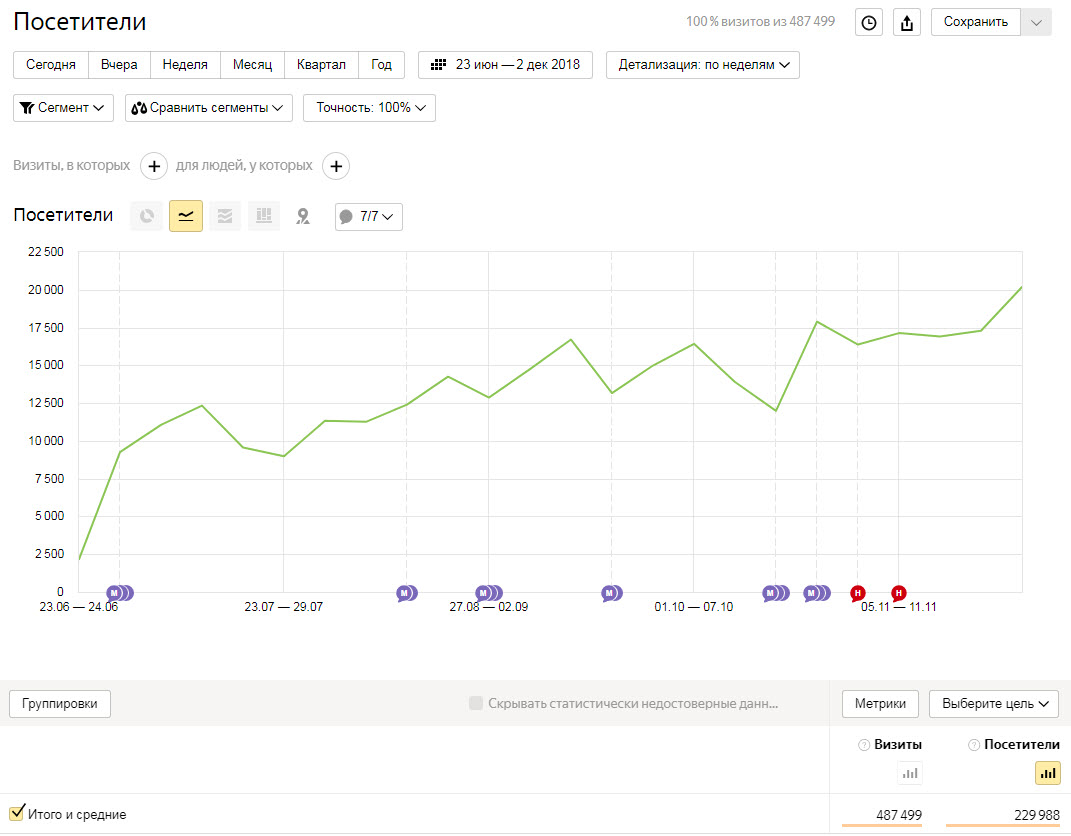
Task: Open purple note marker left of 01.10 — 07.10
Action: tap(611, 594)
